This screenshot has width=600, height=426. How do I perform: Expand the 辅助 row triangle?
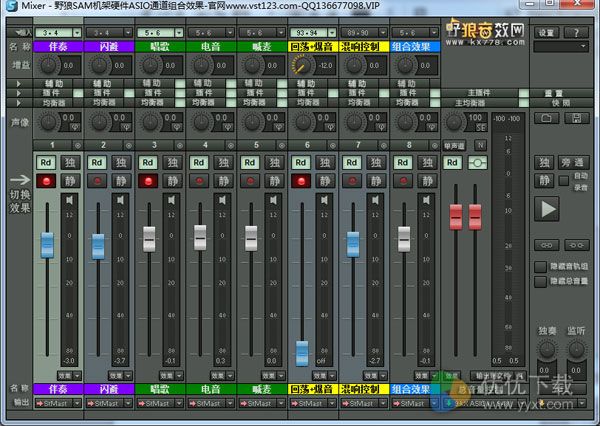(18, 83)
